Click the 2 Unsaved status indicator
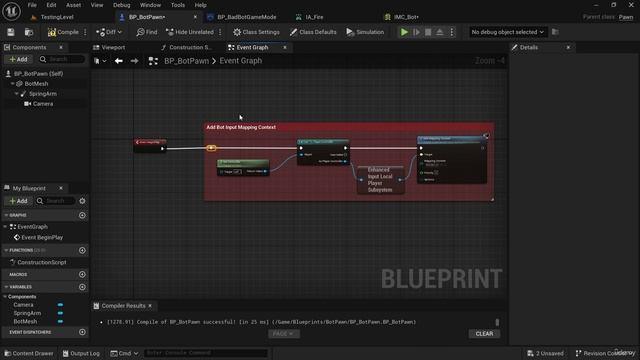The width and height of the screenshot is (640, 360). 545,353
